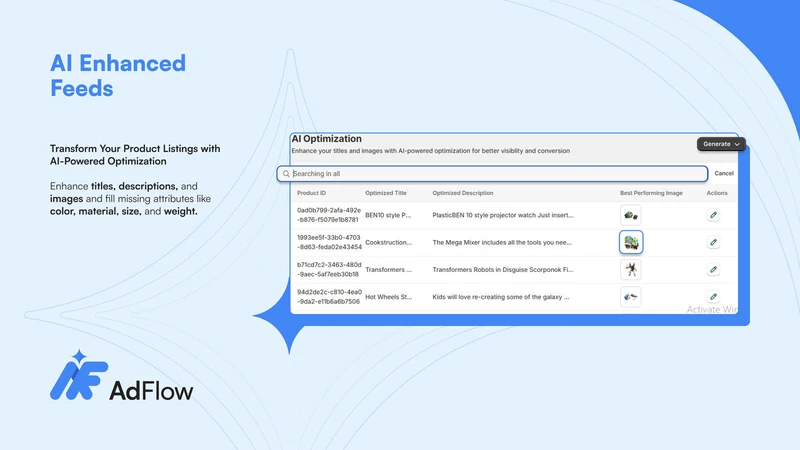The image size is (800, 450).
Task: Select the Best Performing Image column header
Action: (x=651, y=193)
